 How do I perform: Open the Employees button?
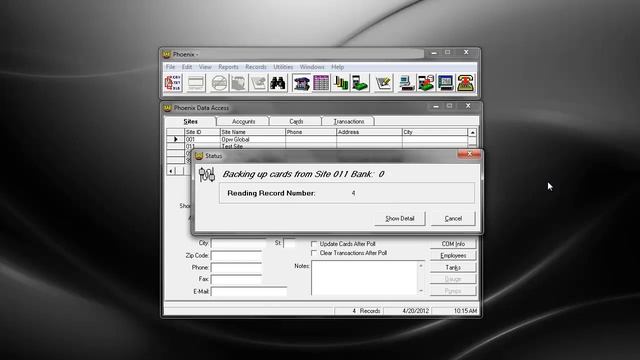453,256
